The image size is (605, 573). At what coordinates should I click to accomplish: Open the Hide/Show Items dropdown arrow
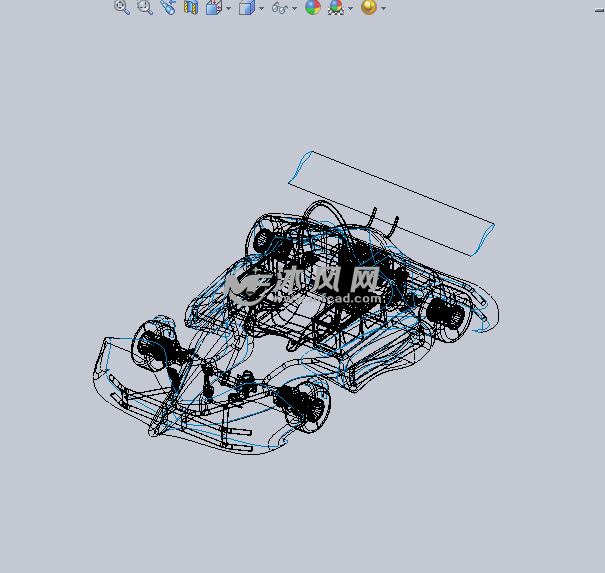click(x=295, y=9)
